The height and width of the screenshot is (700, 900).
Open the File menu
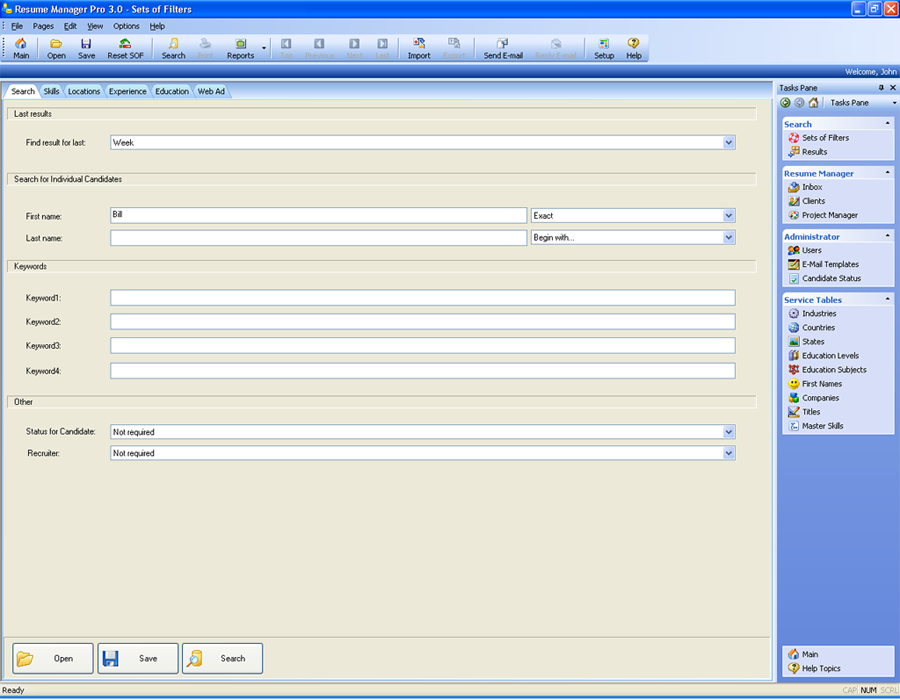17,26
